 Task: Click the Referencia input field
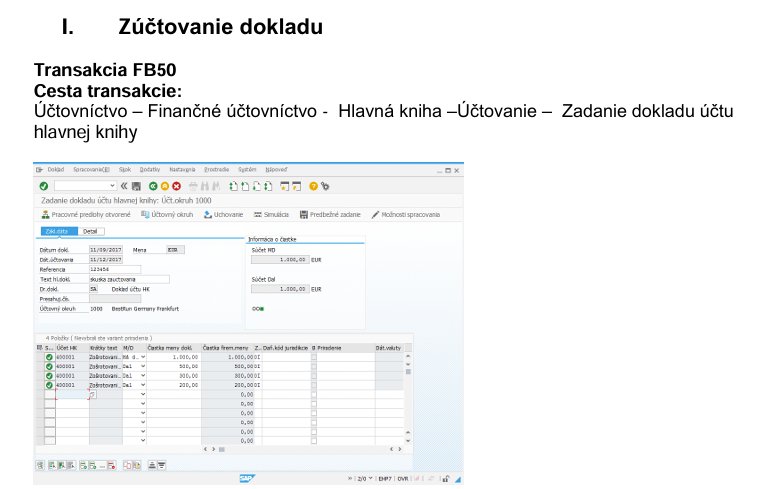pyautogui.click(x=114, y=269)
